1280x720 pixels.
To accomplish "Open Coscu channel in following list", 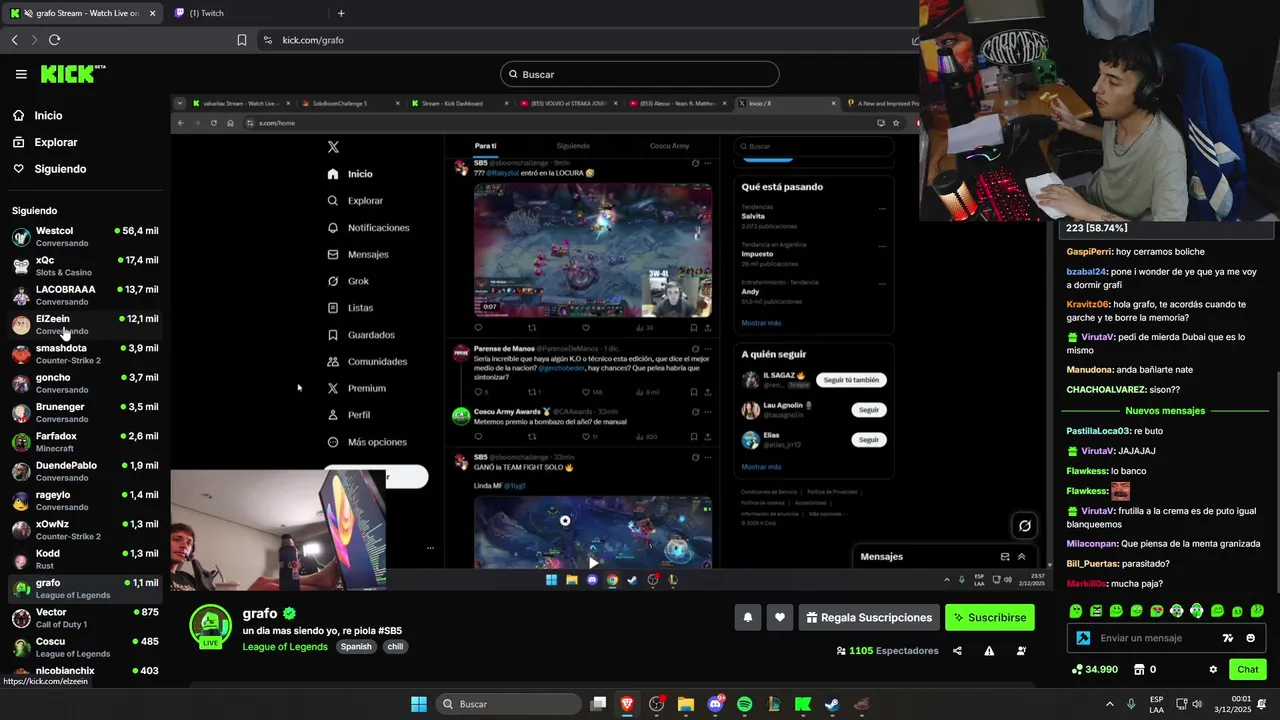I will 85,647.
